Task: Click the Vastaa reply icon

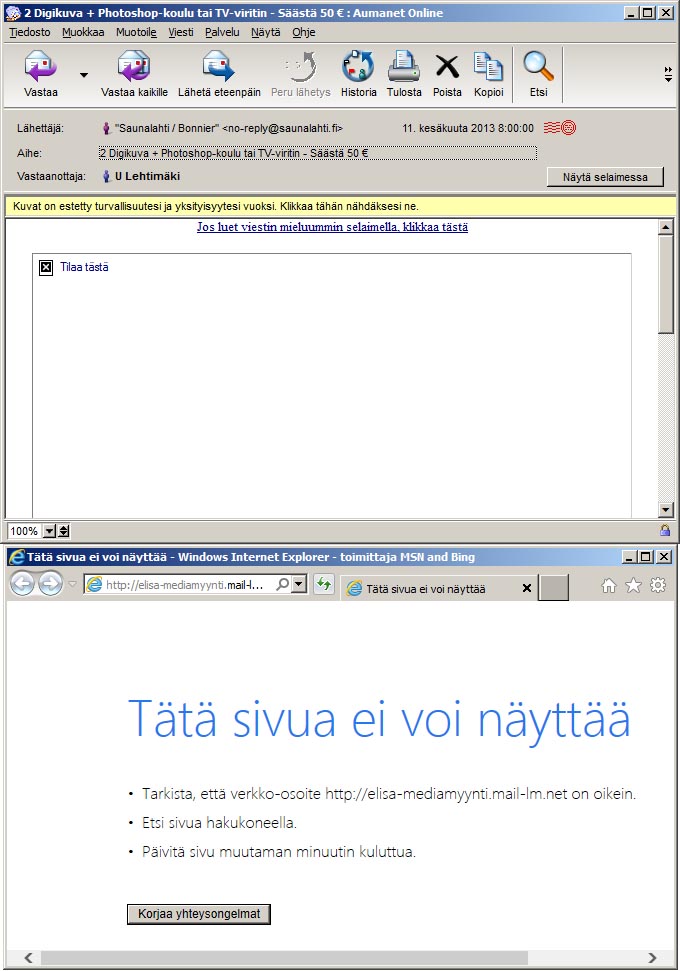Action: click(40, 67)
